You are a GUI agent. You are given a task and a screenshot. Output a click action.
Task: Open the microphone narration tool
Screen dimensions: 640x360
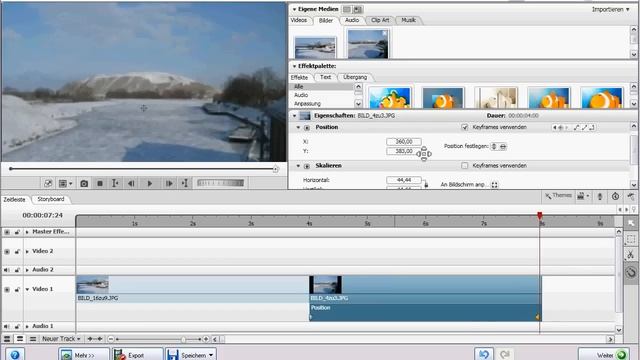pyautogui.click(x=600, y=196)
